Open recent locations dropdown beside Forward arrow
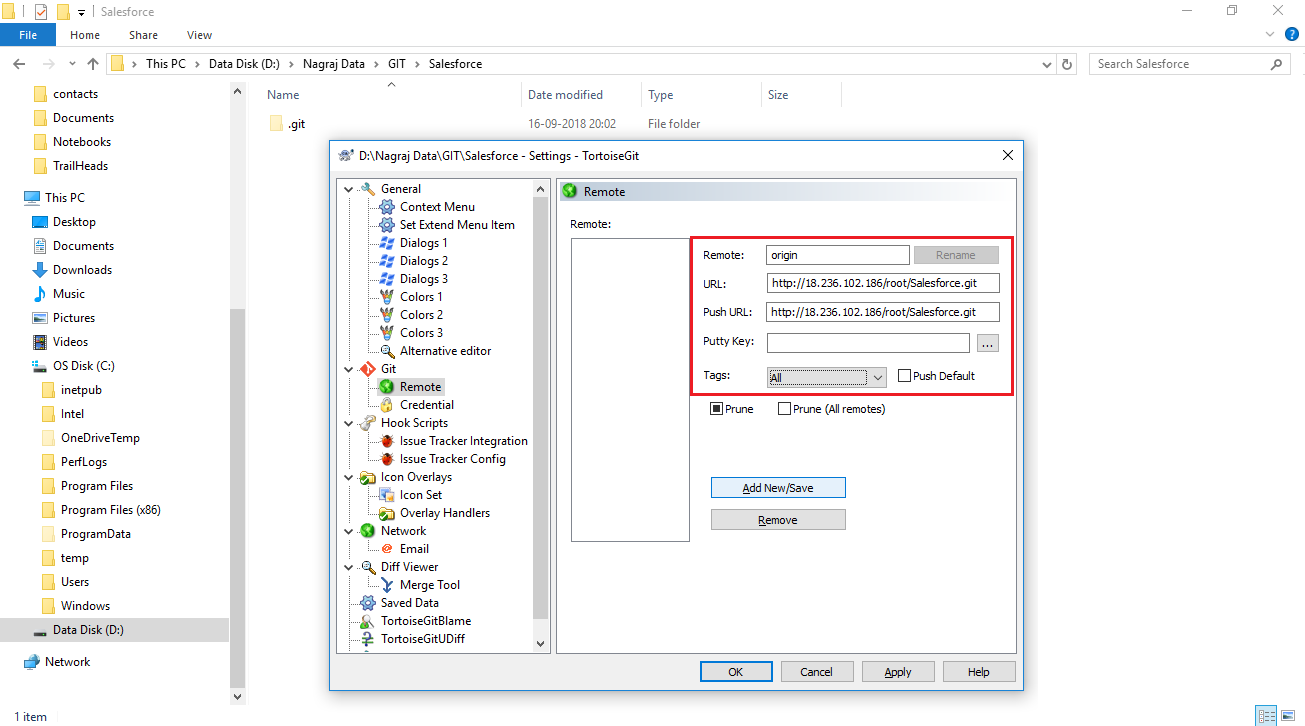 click(70, 64)
